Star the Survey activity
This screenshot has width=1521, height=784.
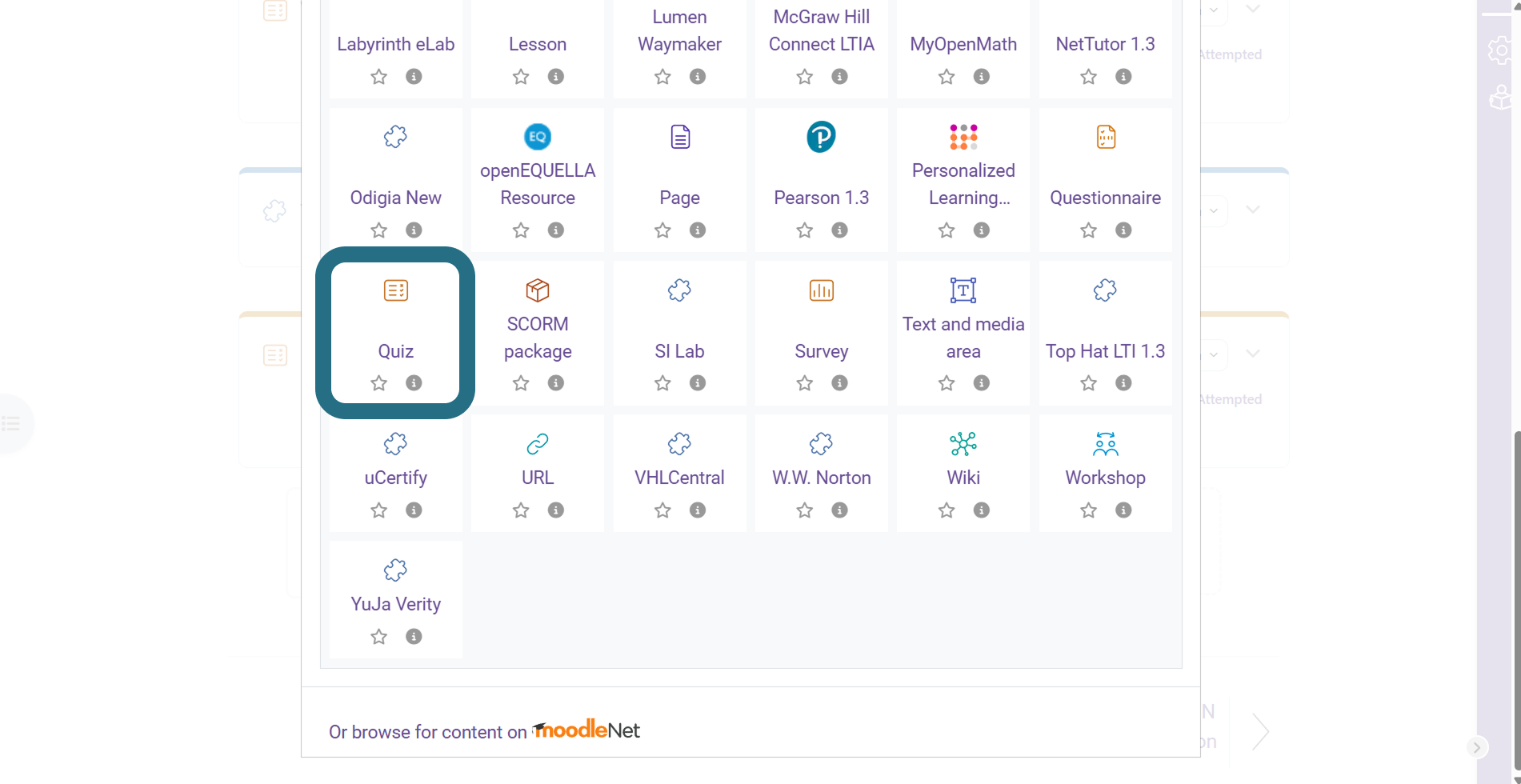point(804,383)
